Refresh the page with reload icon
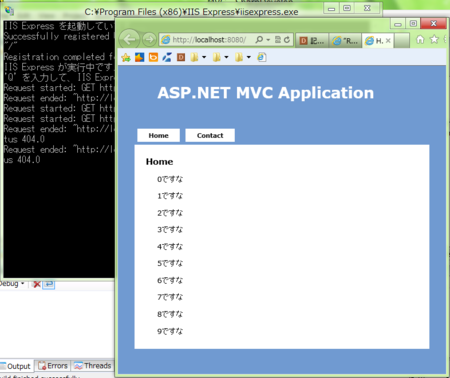Viewport: 450px width, 378px height. 287,40
